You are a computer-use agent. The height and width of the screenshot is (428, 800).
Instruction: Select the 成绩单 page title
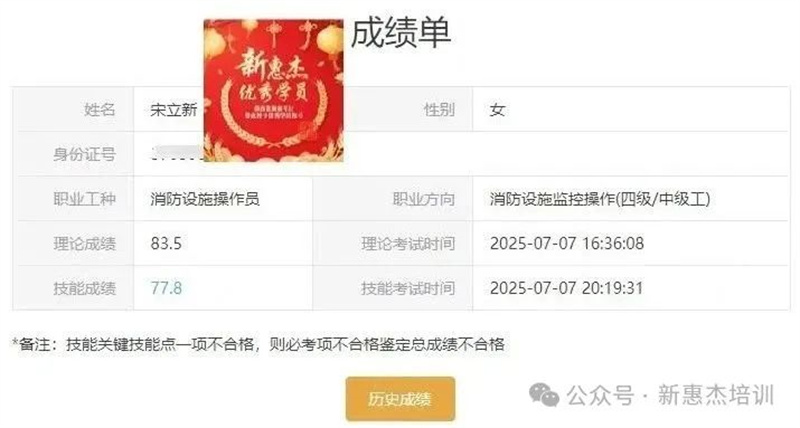401,33
